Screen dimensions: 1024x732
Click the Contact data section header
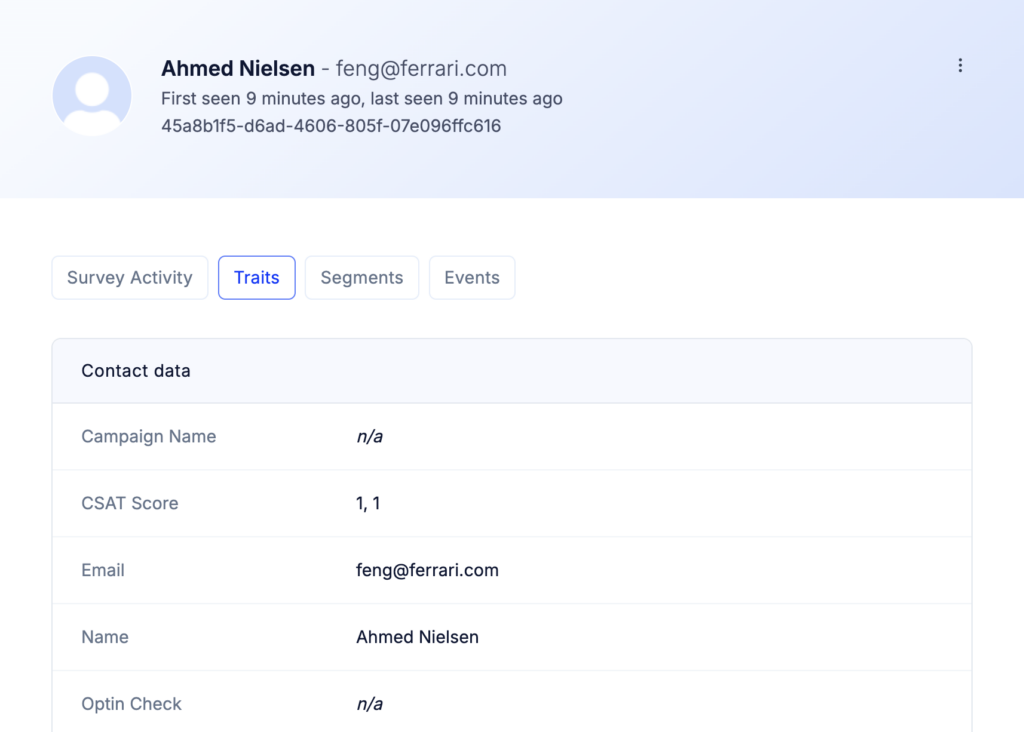coord(136,371)
